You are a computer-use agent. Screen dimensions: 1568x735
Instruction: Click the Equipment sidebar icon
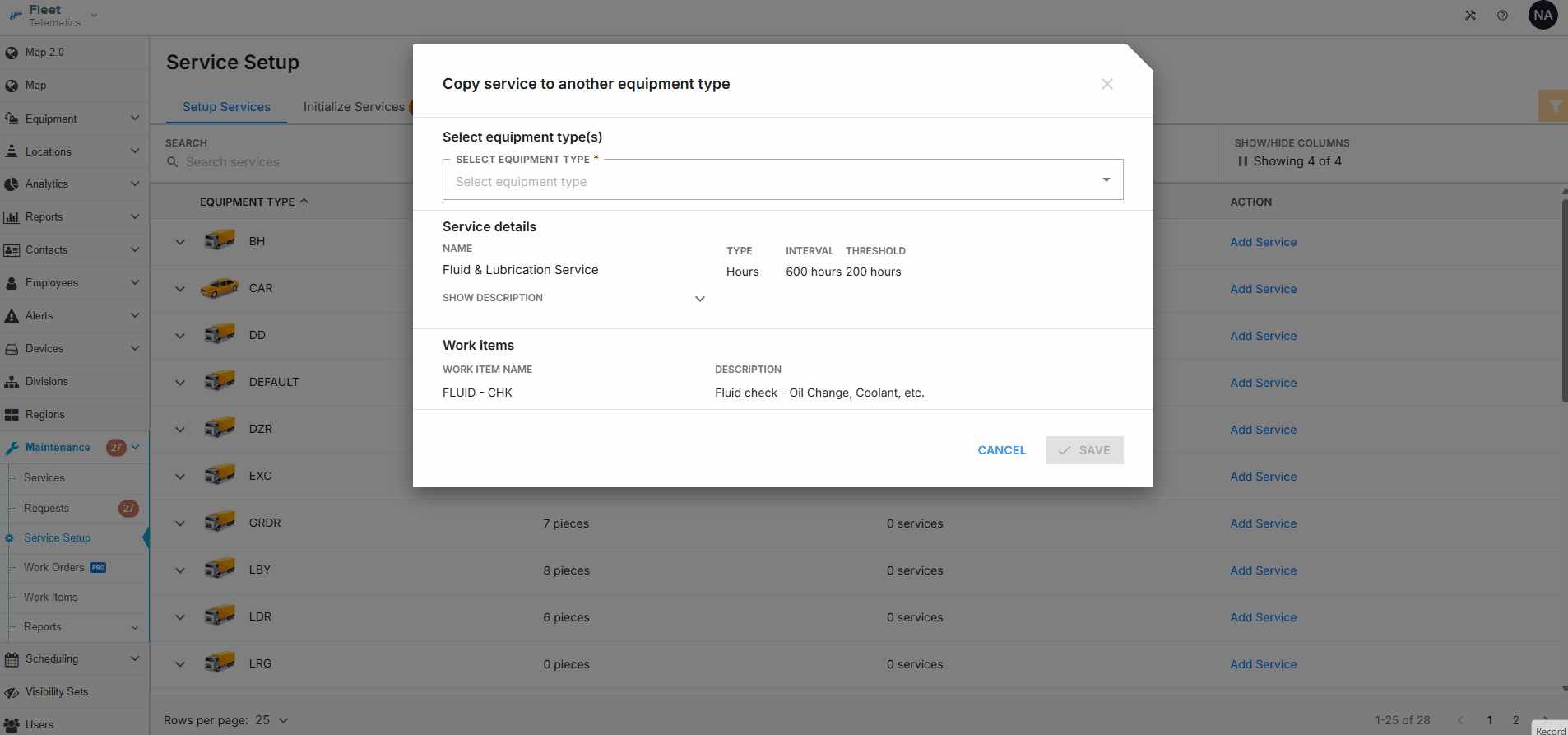(x=12, y=119)
